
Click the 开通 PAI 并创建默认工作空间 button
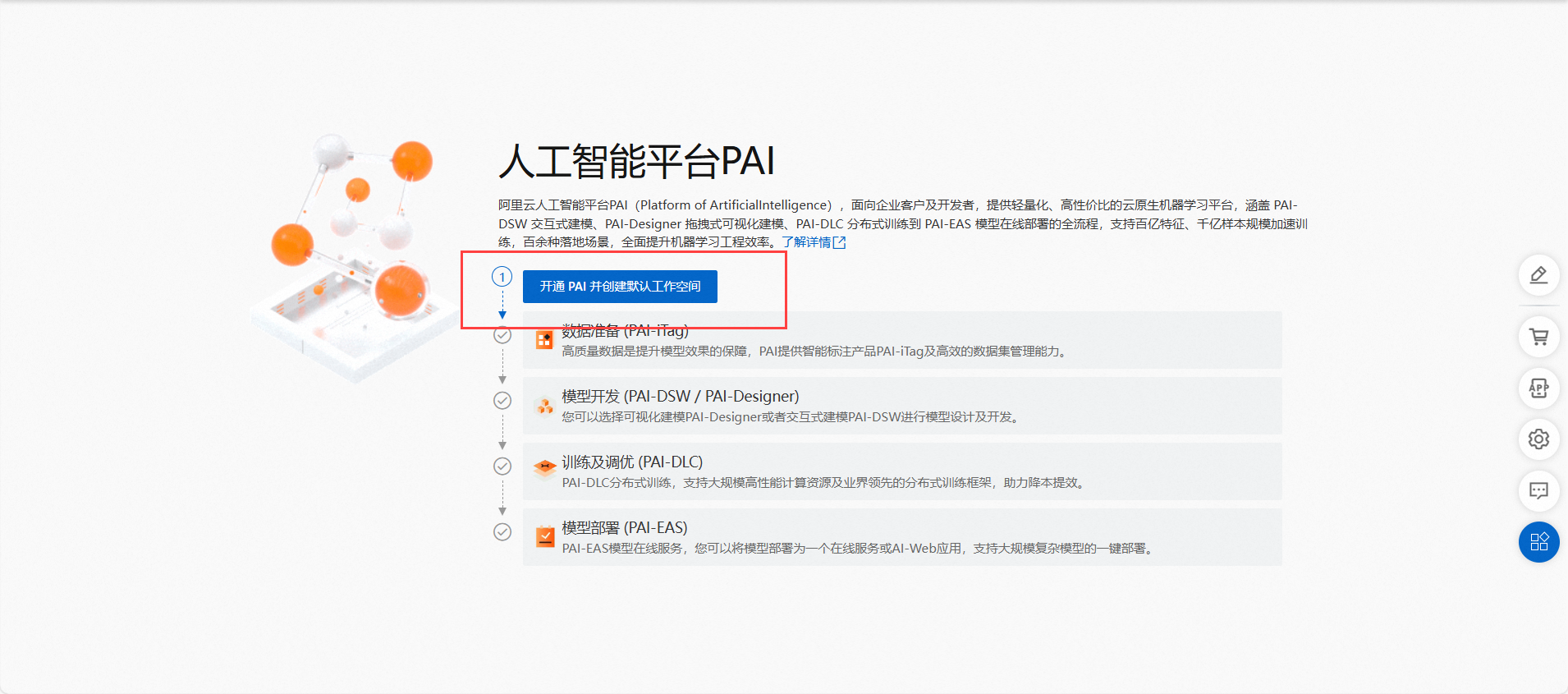[620, 287]
